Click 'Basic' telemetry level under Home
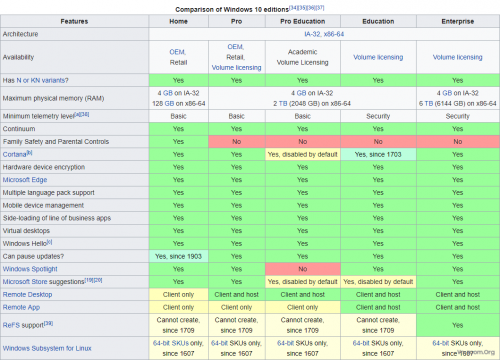The width and height of the screenshot is (500, 360). (178, 116)
